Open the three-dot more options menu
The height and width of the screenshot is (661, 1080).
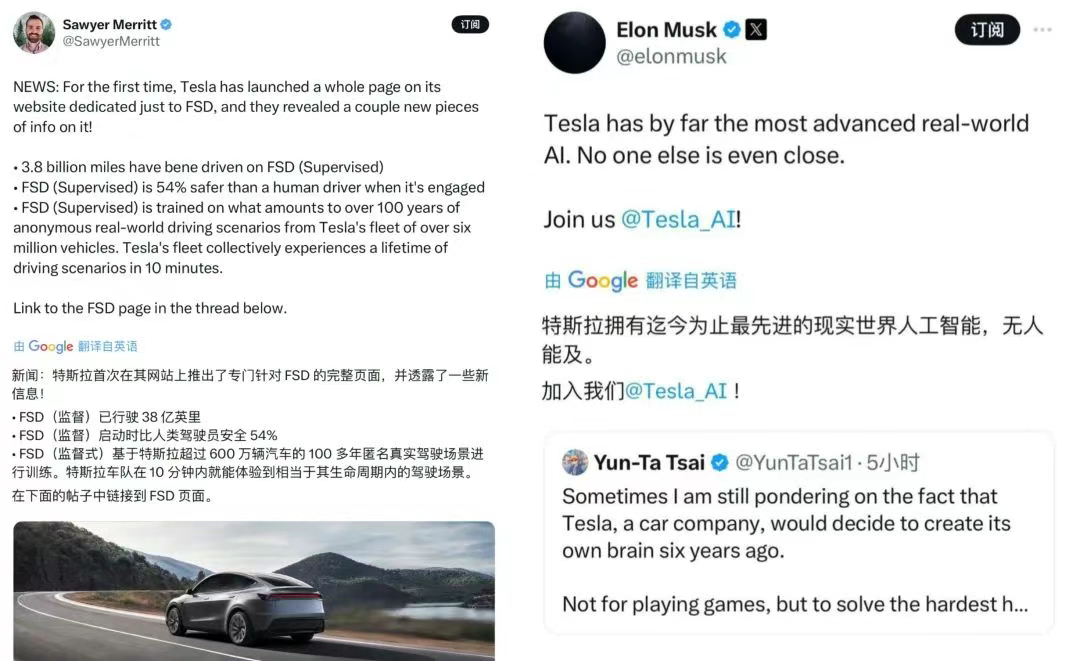click(x=1042, y=30)
